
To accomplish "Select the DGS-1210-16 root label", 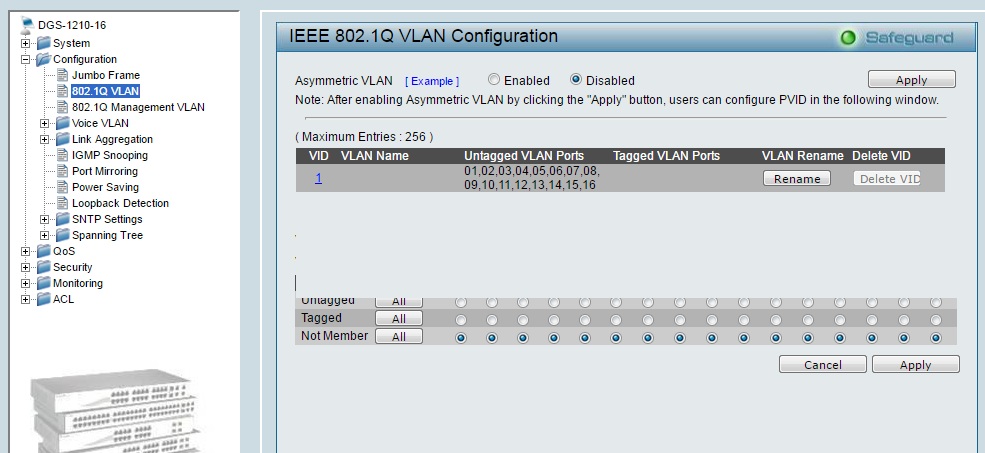I will (72, 25).
